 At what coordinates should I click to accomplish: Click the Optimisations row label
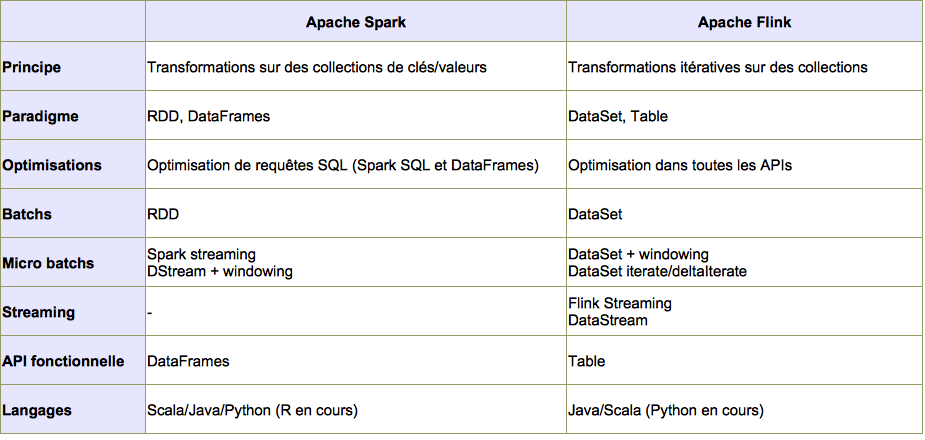[x=52, y=165]
